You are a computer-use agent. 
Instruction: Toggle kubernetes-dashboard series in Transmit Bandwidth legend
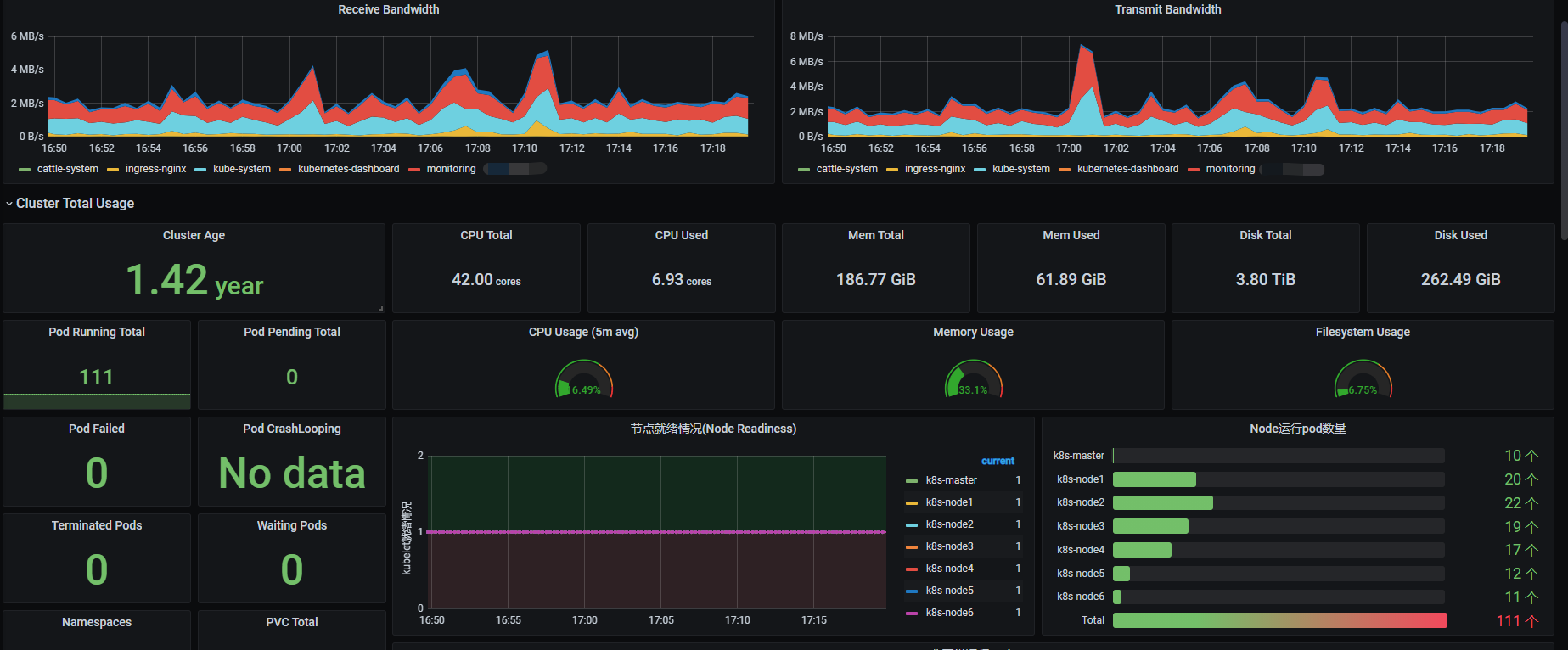coord(1127,169)
